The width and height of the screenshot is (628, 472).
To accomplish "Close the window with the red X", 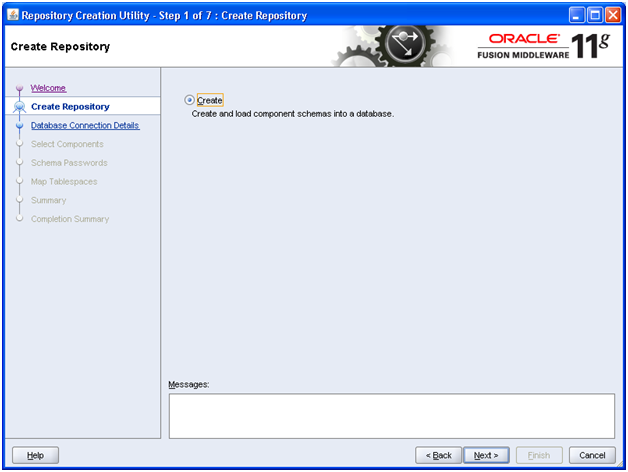I will pos(613,16).
